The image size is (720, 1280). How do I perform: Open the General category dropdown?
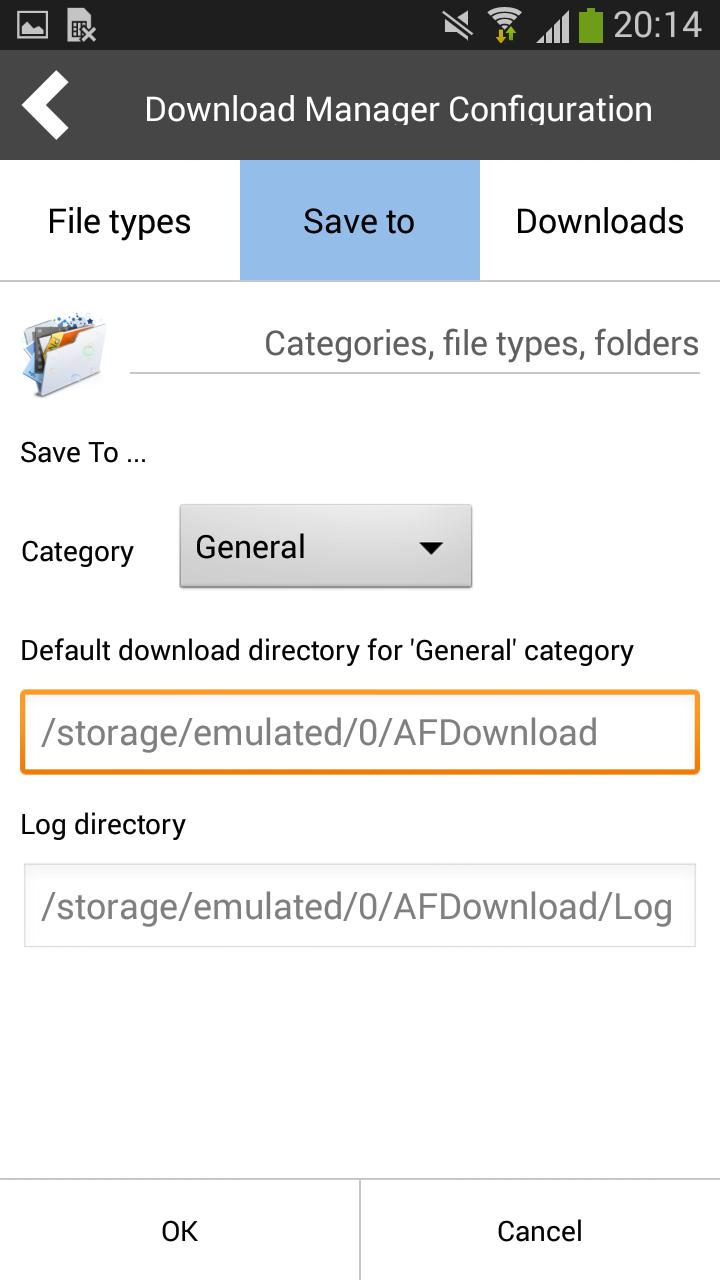325,546
